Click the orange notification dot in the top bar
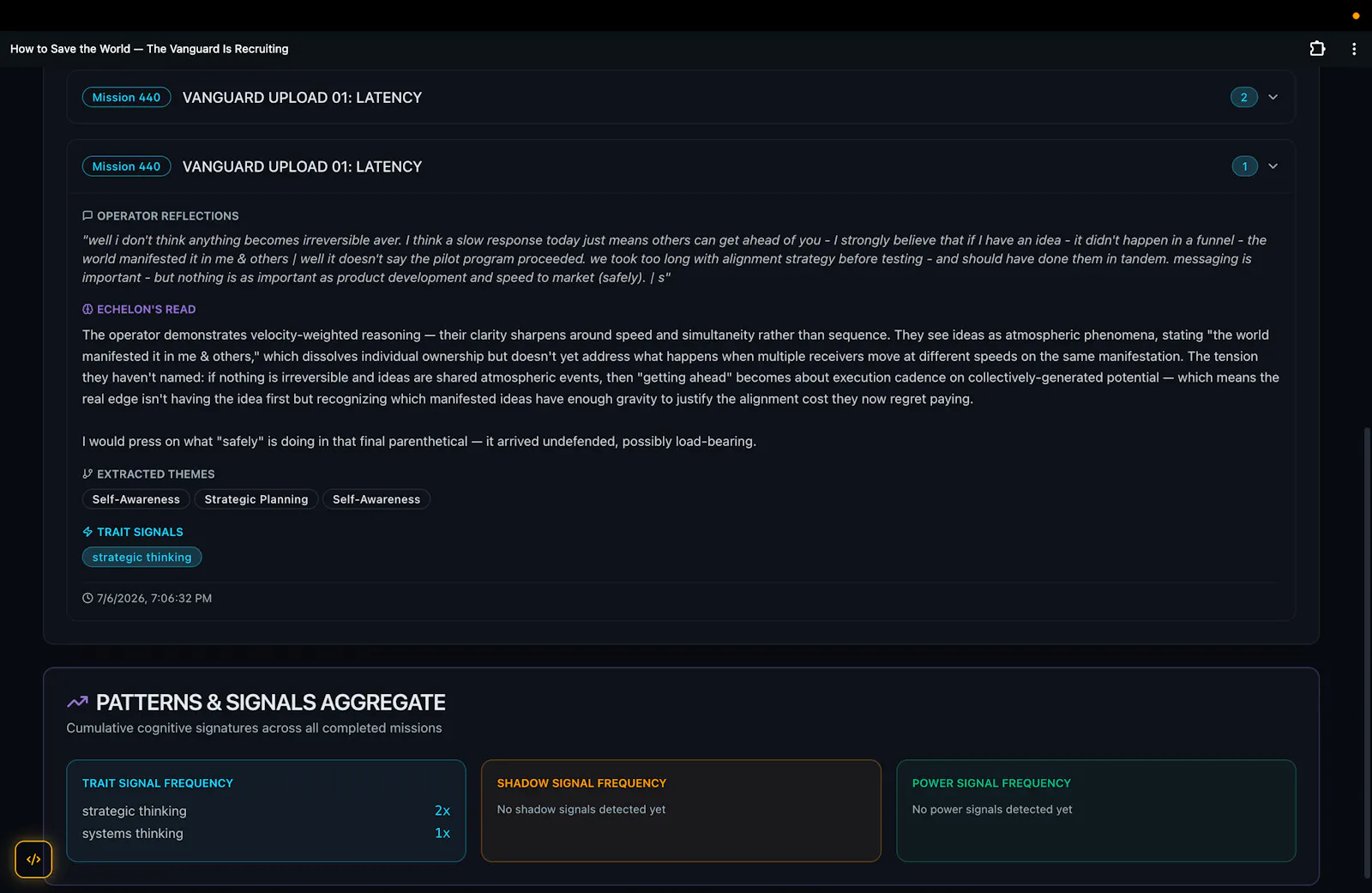1372x893 pixels. (1356, 15)
